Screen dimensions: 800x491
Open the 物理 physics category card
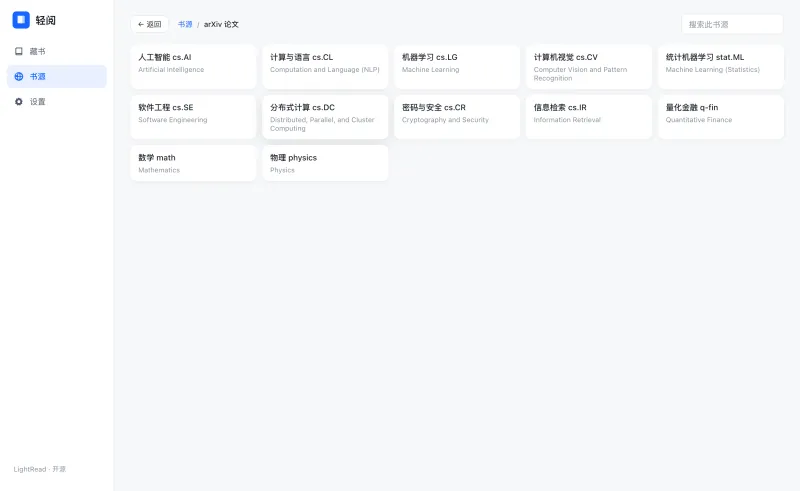click(325, 163)
